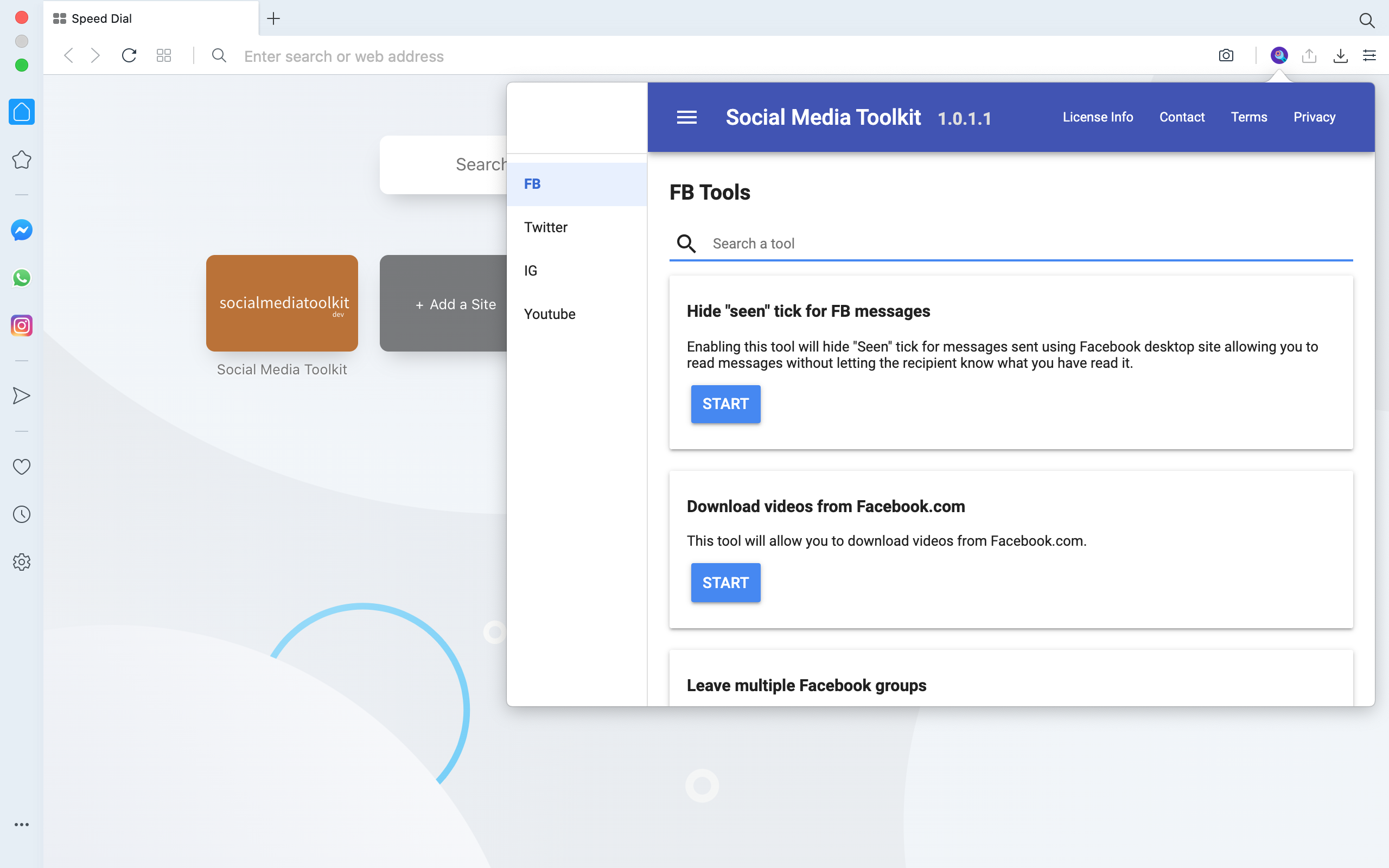Open the Easy Setup sliders icon
The width and height of the screenshot is (1389, 868).
(x=1369, y=56)
